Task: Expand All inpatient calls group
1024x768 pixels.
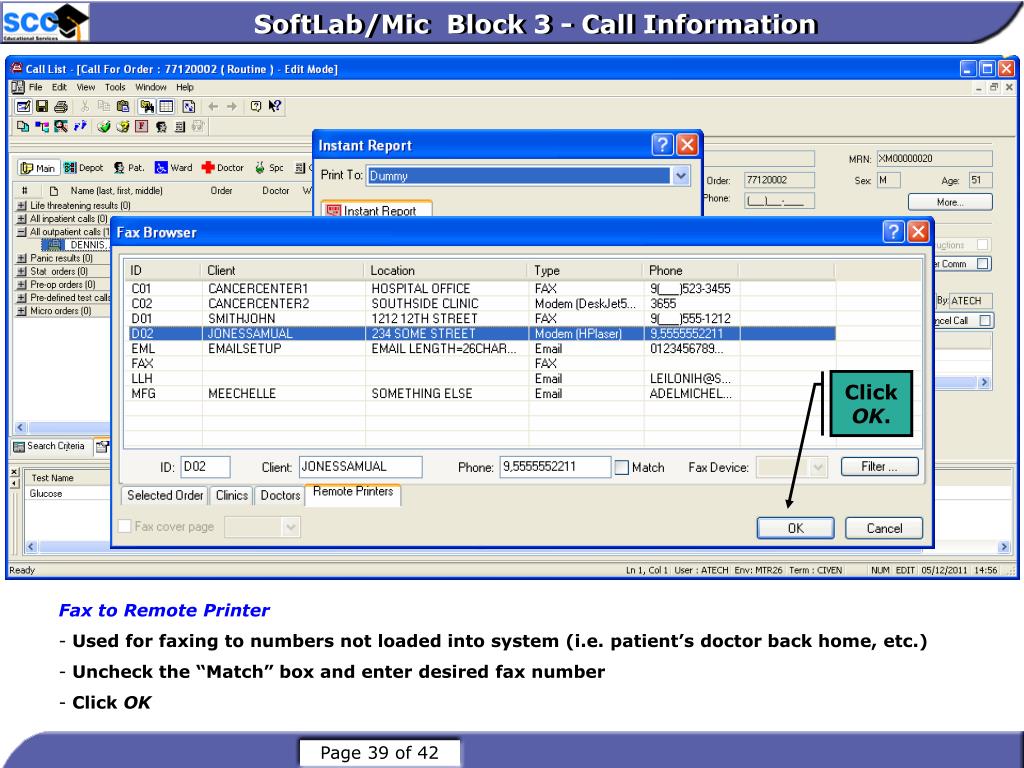Action: click(x=22, y=219)
